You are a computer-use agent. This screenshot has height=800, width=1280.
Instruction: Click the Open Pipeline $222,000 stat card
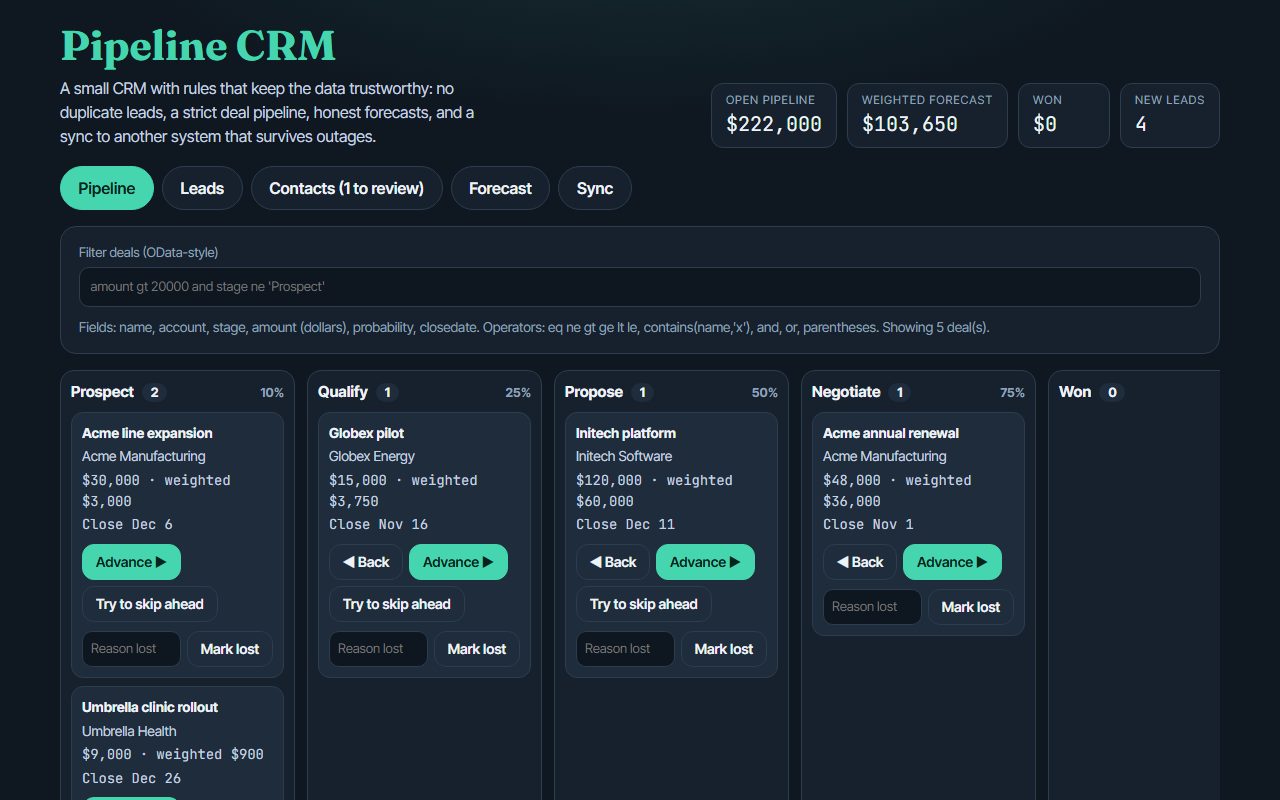coord(774,115)
